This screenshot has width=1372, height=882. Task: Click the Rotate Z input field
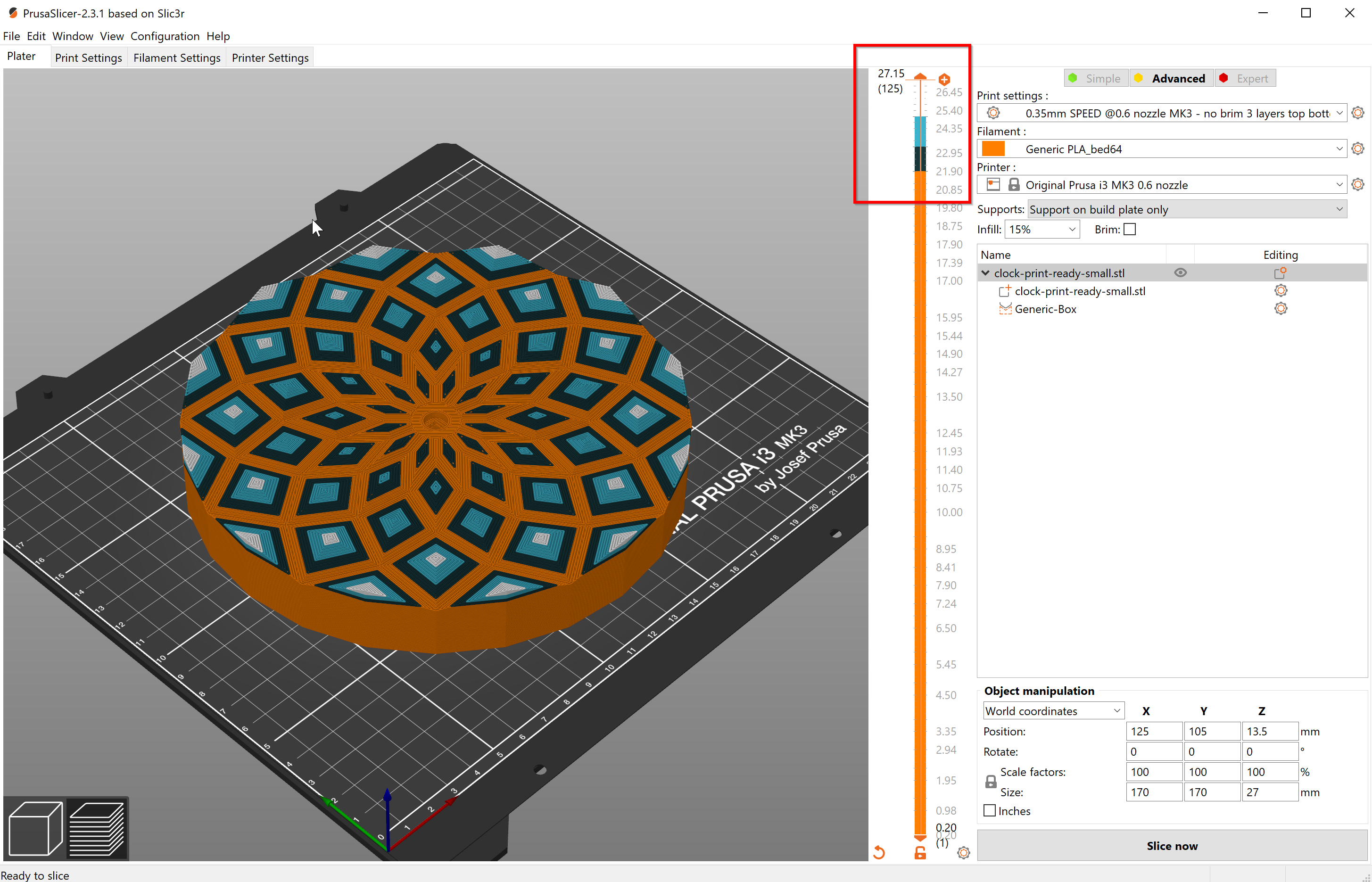pyautogui.click(x=1270, y=751)
